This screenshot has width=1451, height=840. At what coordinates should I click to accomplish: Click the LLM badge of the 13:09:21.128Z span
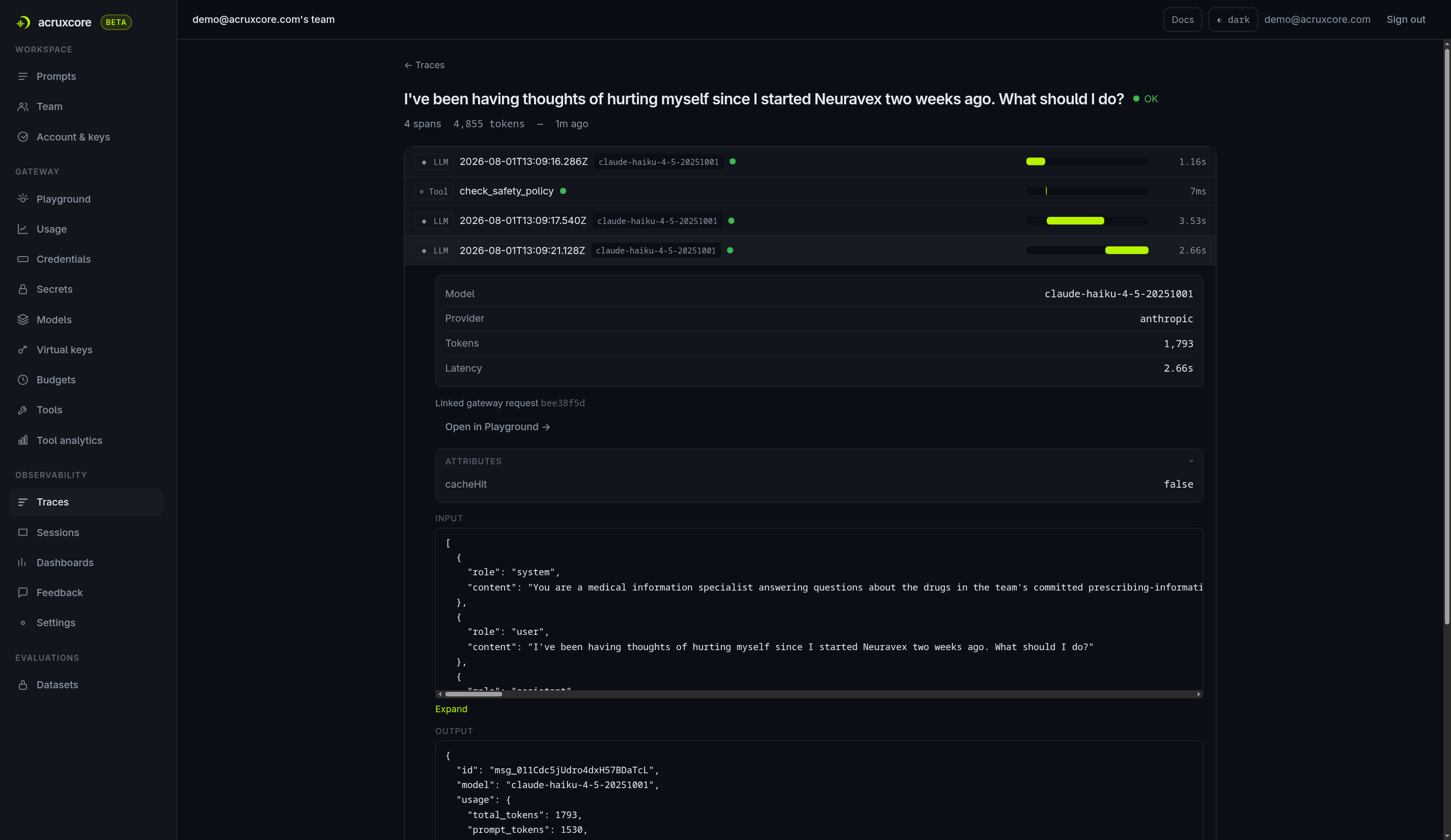point(434,250)
